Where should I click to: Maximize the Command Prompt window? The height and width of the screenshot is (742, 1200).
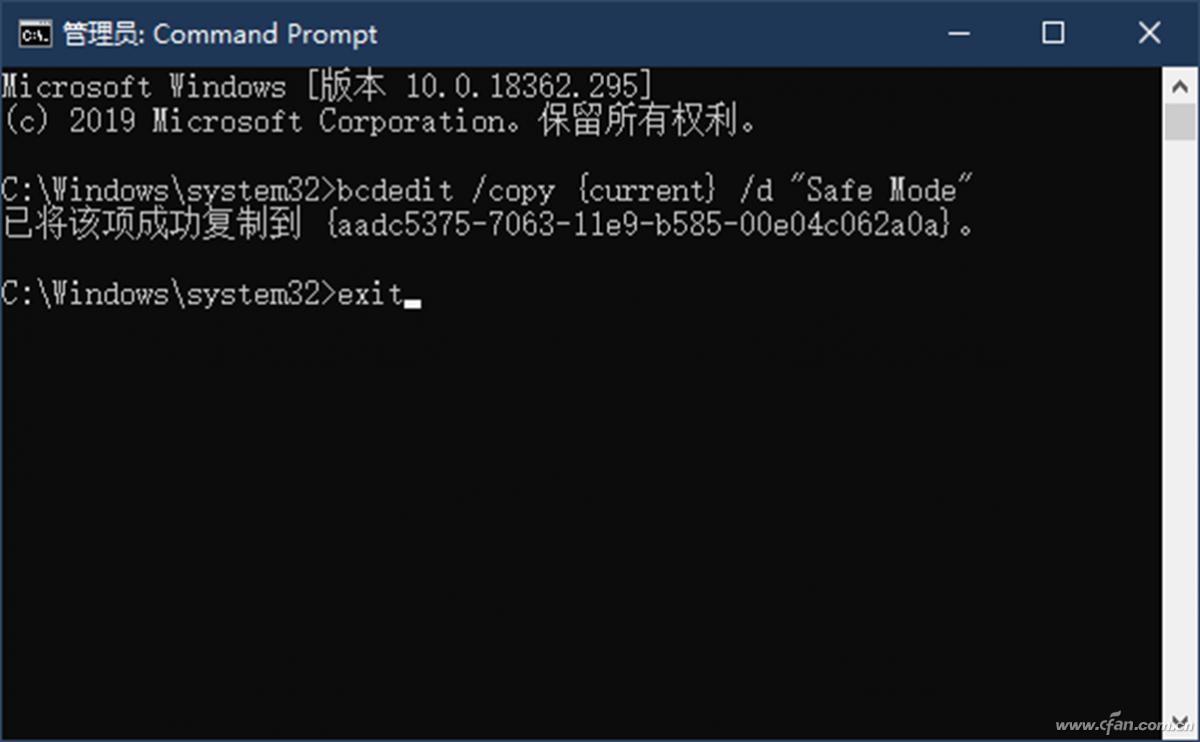tap(1052, 33)
